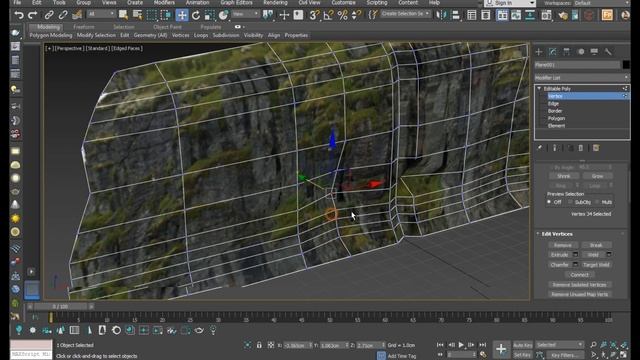
Task: Switch to the Modify command panel tab
Action: pyautogui.click(x=553, y=51)
